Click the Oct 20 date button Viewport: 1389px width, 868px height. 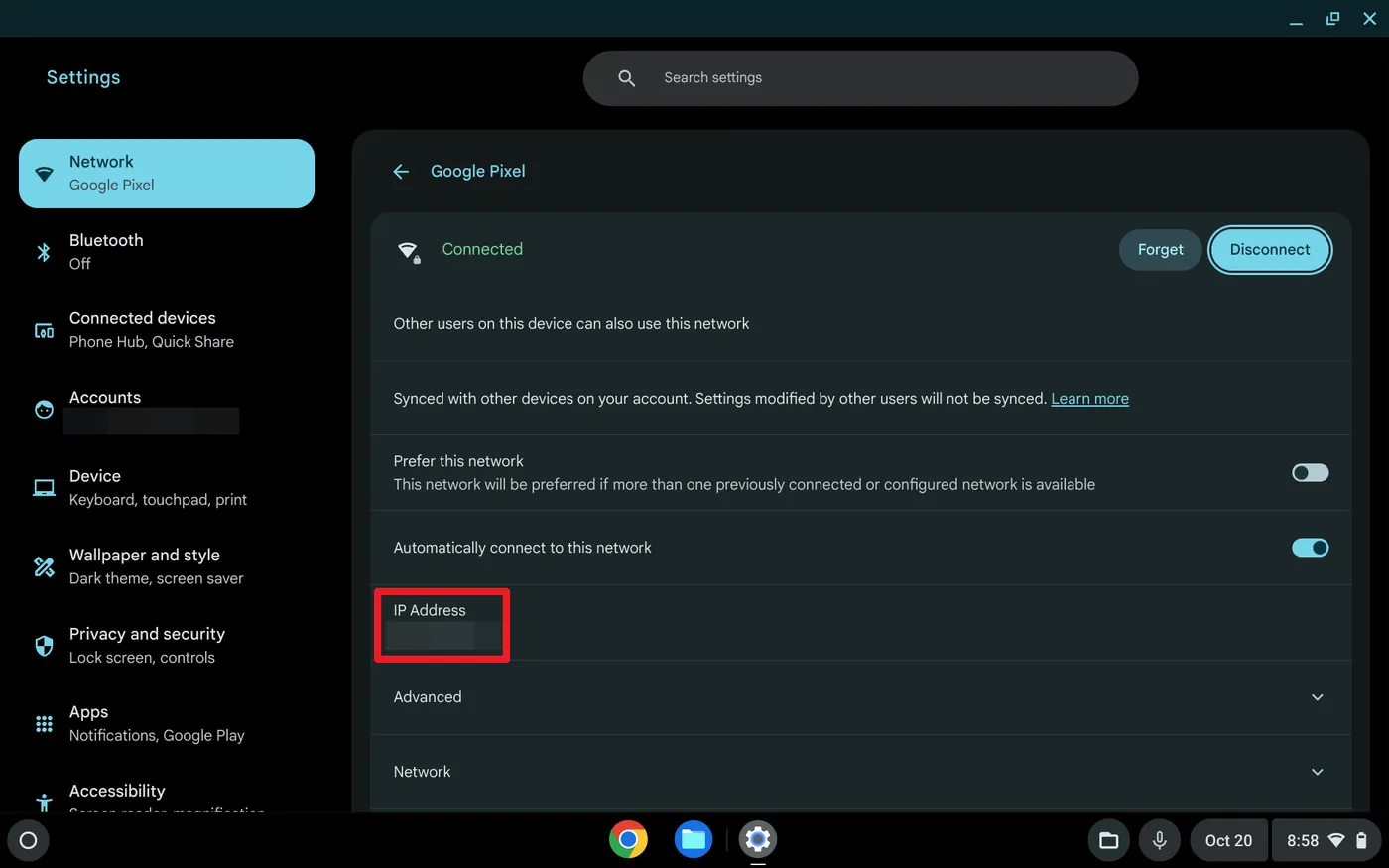[1228, 840]
